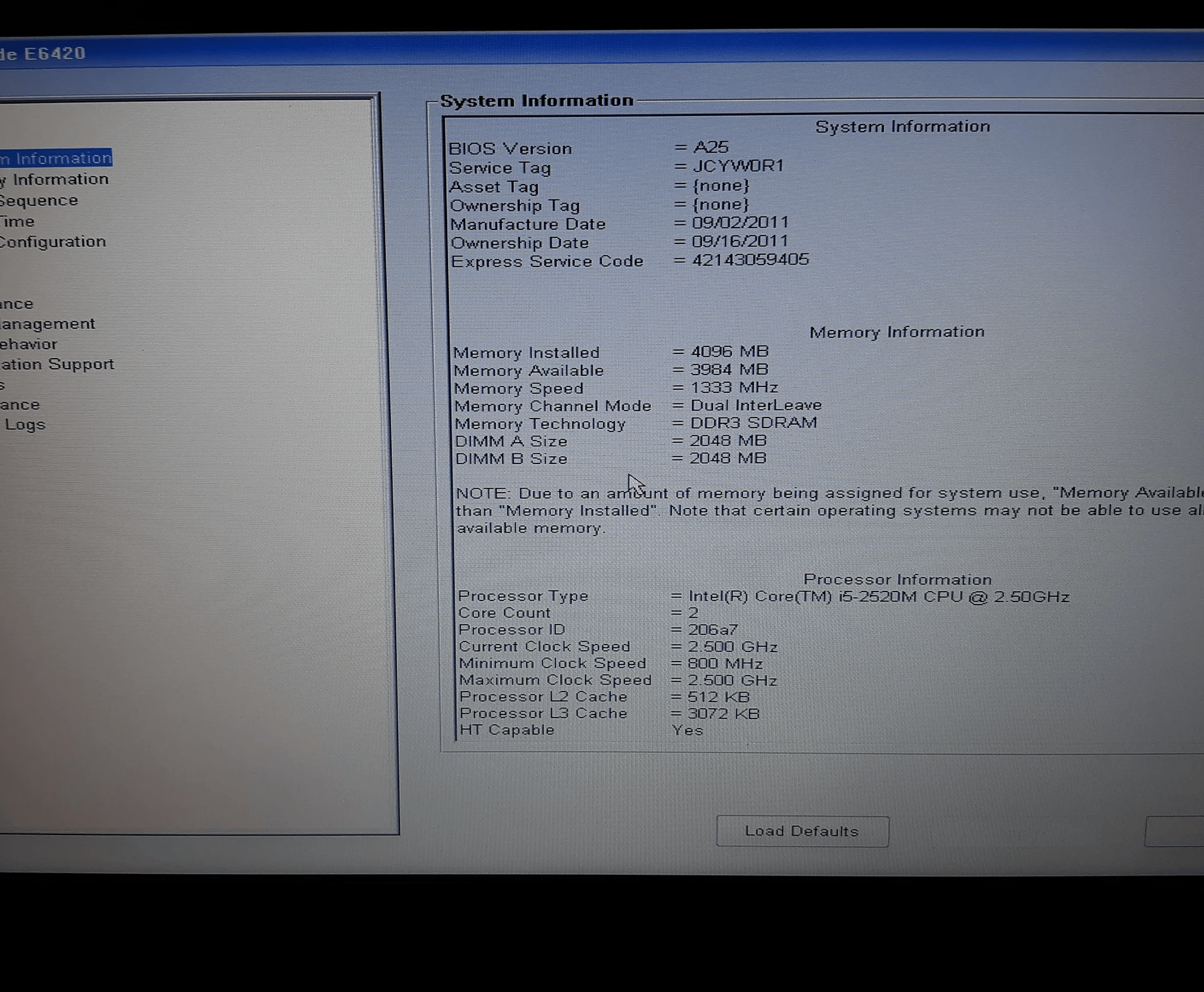Click Express Service Code 42143059405

point(750,260)
